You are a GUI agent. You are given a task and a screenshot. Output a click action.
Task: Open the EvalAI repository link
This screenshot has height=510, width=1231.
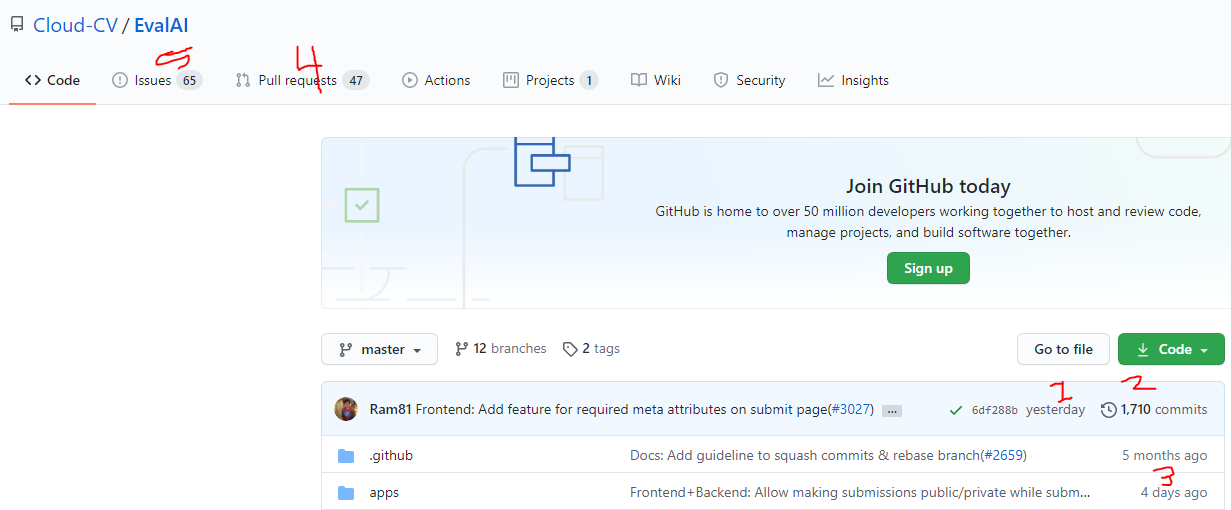pyautogui.click(x=161, y=25)
